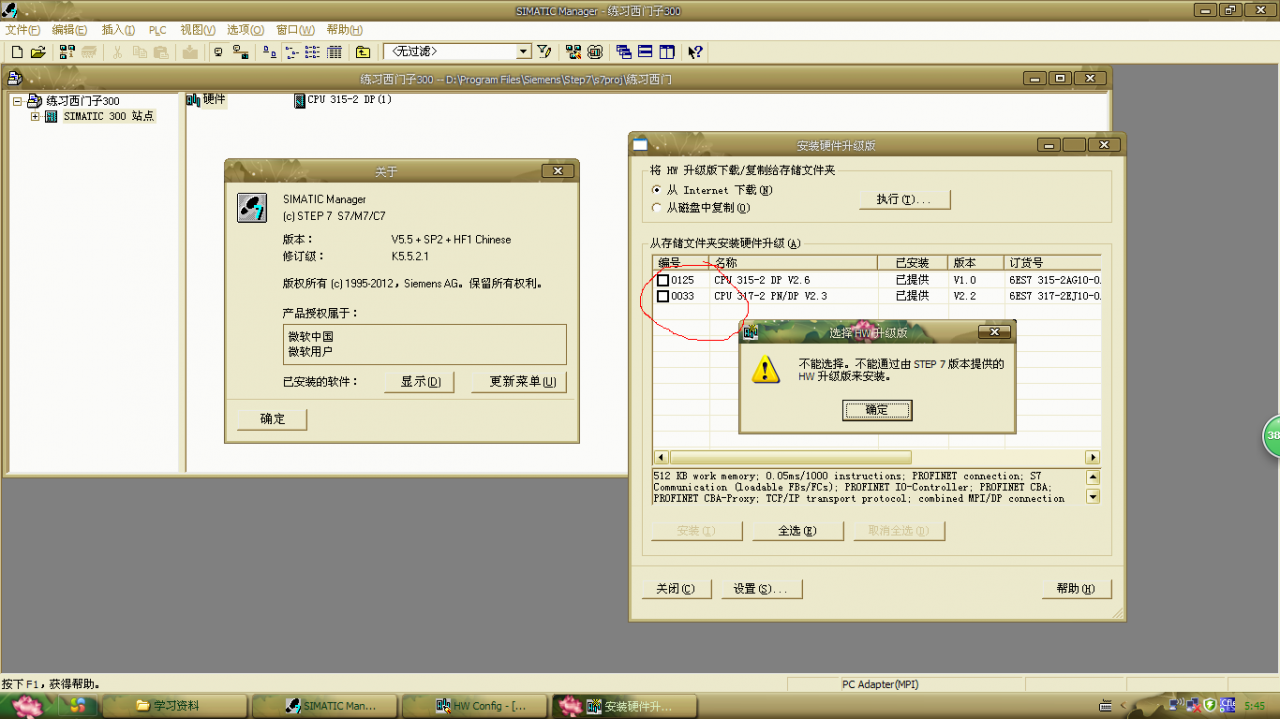Switch to Large Icons view
1280x719 pixels.
tap(270, 52)
